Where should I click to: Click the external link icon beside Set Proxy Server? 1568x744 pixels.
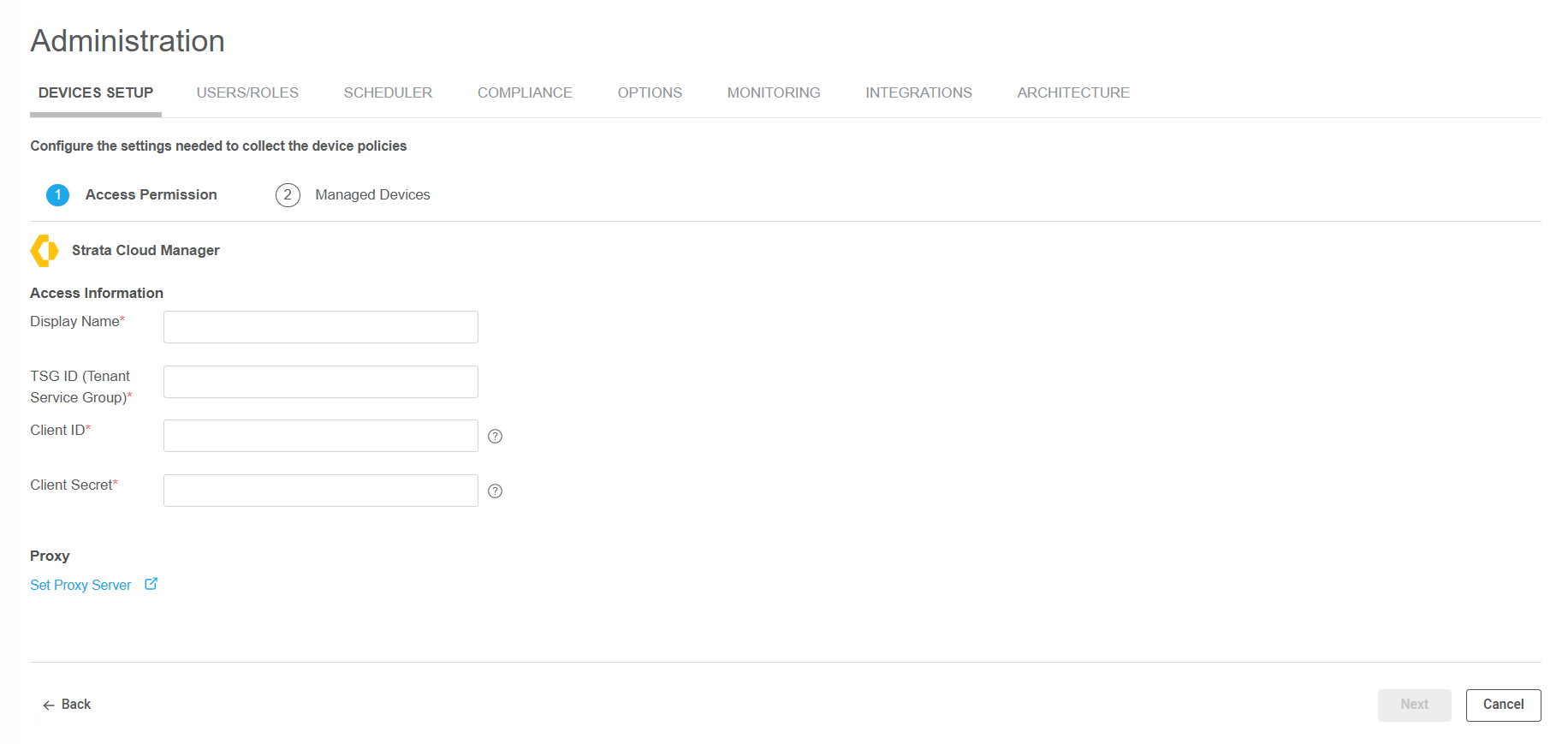151,584
